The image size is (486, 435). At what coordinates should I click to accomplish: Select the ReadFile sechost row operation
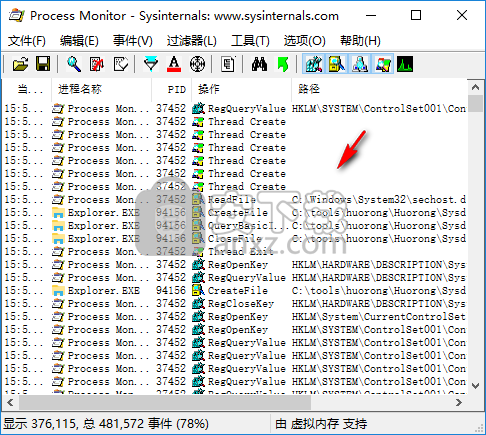coord(232,200)
